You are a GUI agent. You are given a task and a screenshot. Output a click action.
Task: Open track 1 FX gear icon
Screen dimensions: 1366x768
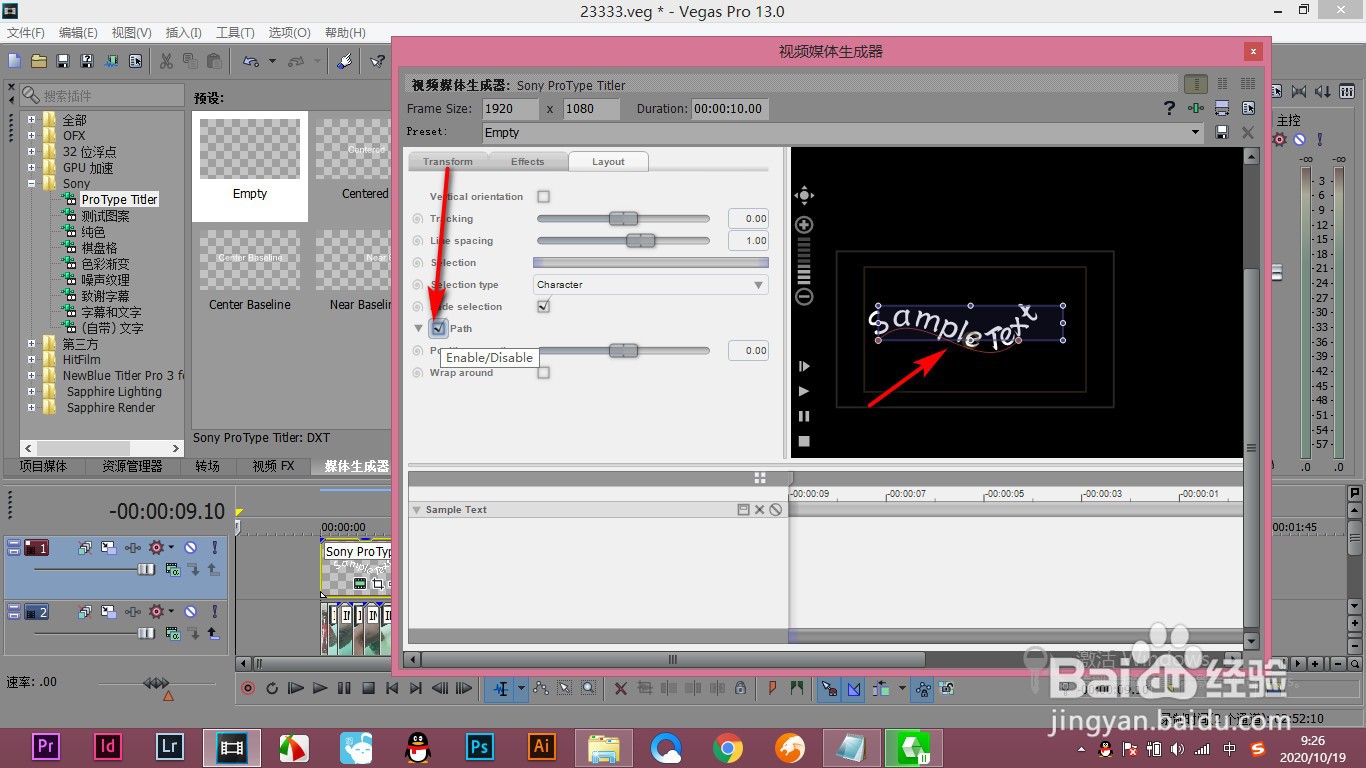(156, 547)
